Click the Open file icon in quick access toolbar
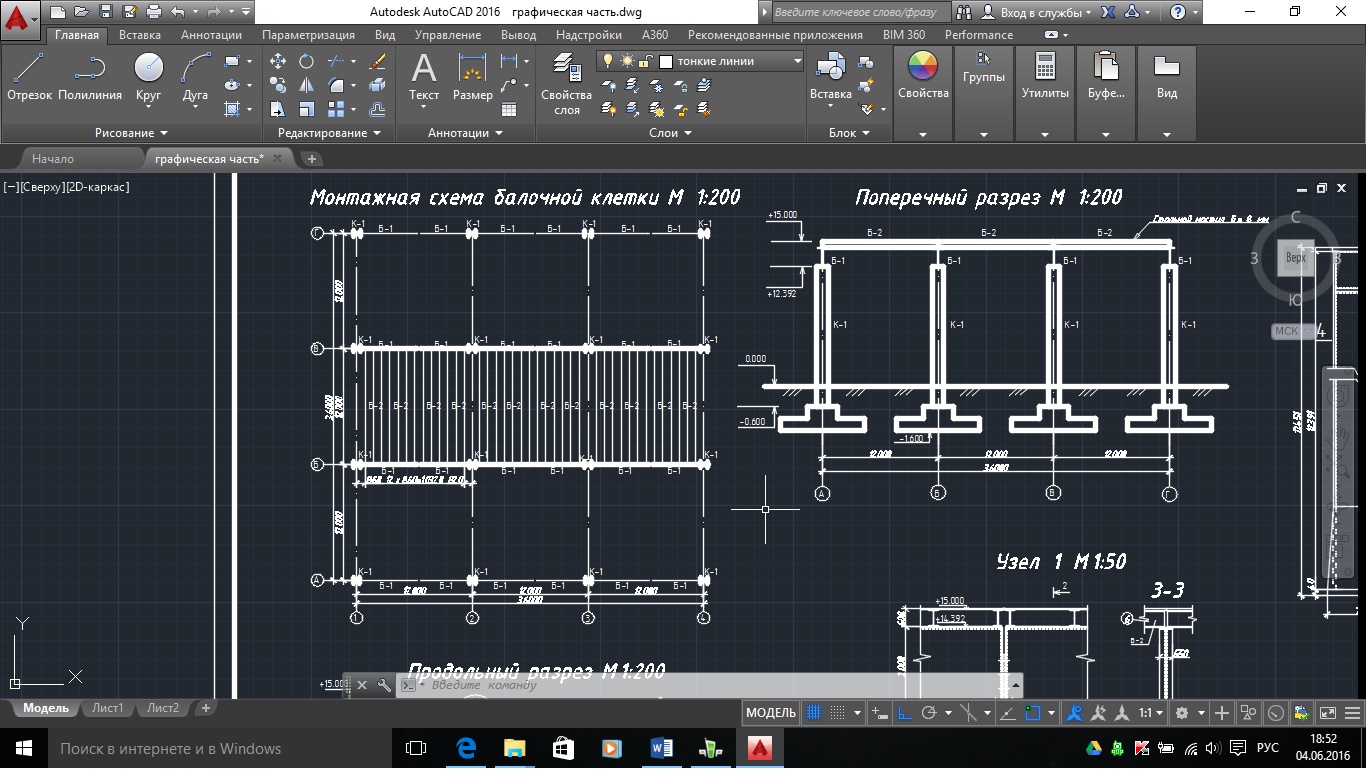 point(82,12)
